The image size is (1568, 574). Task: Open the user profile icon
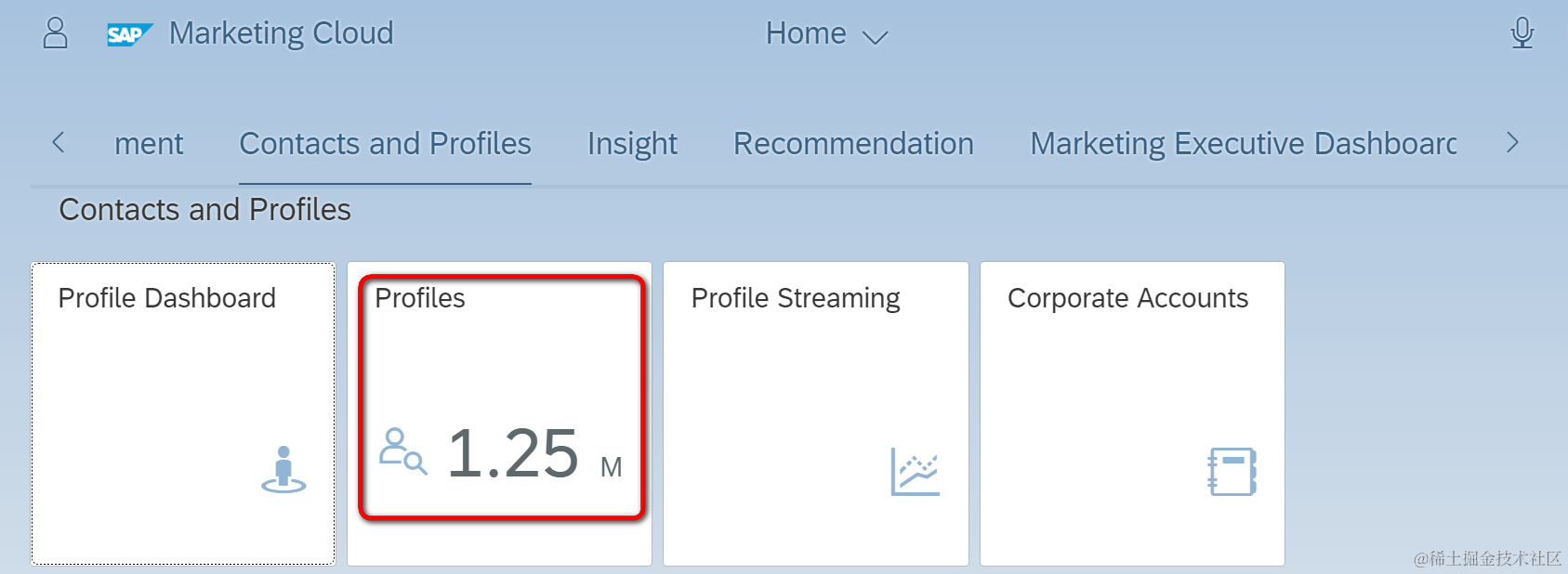point(56,33)
